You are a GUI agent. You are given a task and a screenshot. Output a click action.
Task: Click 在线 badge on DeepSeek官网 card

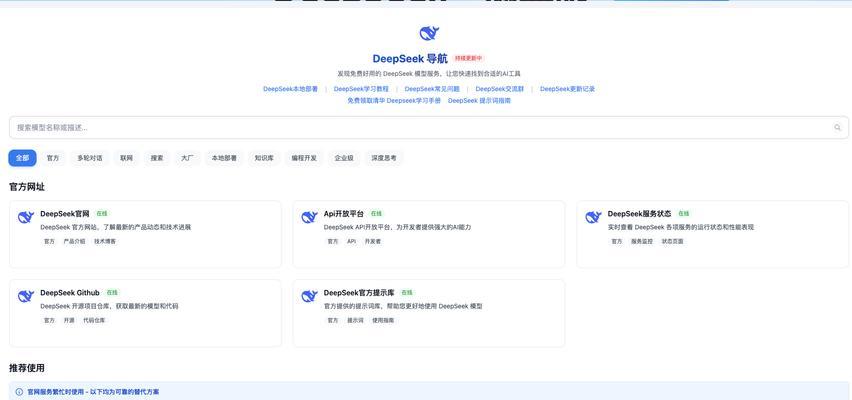tap(102, 214)
